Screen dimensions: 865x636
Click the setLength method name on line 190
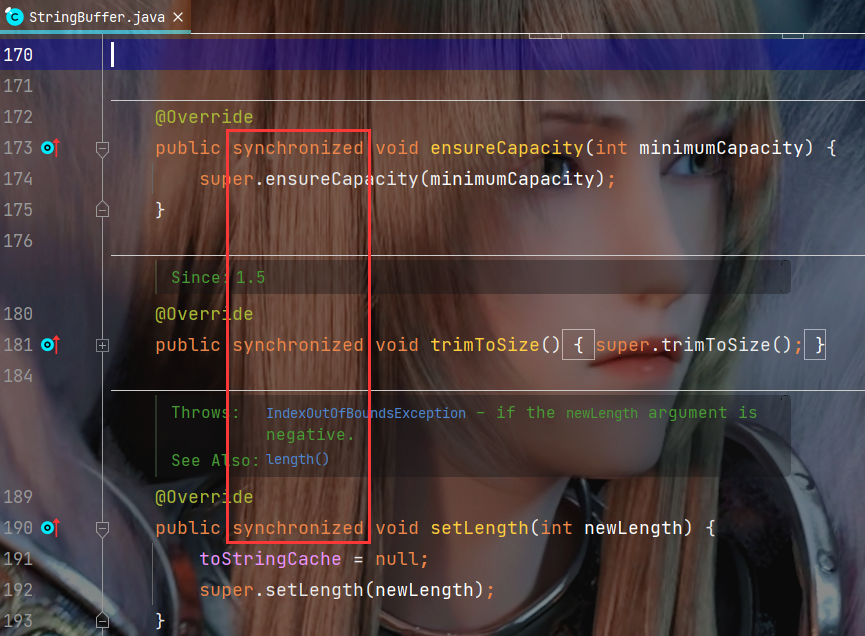pyautogui.click(x=479, y=528)
